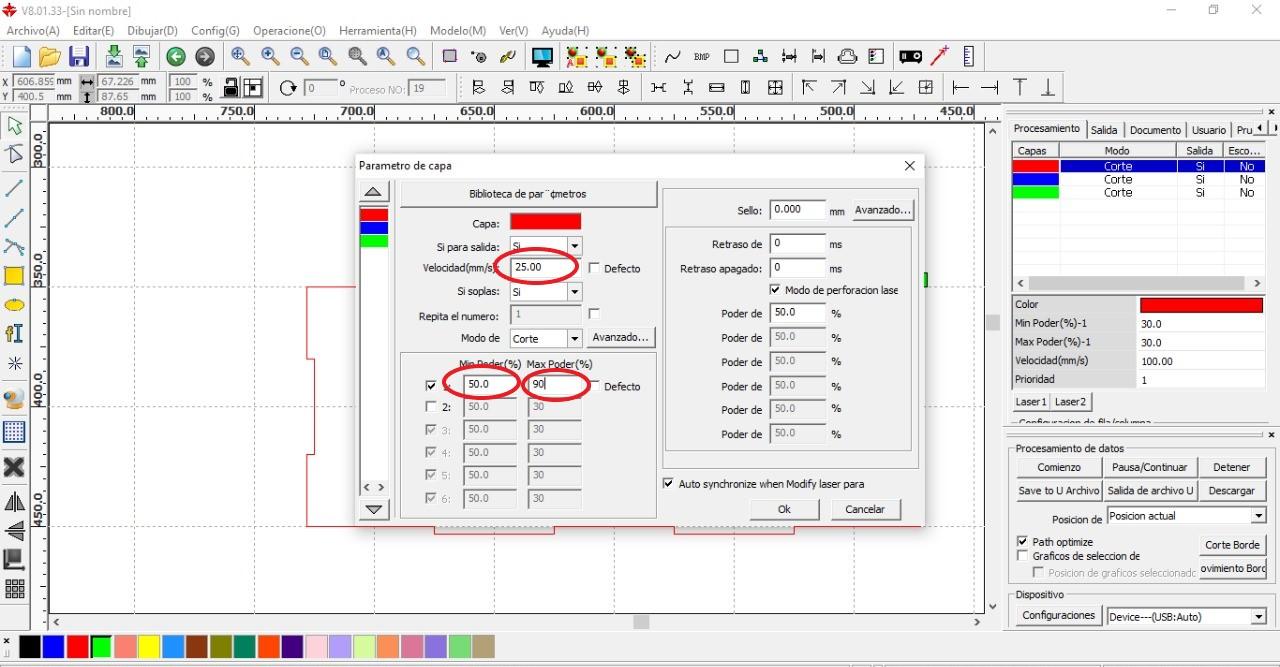1280x667 pixels.
Task: Click the Sello value field
Action: click(x=798, y=210)
